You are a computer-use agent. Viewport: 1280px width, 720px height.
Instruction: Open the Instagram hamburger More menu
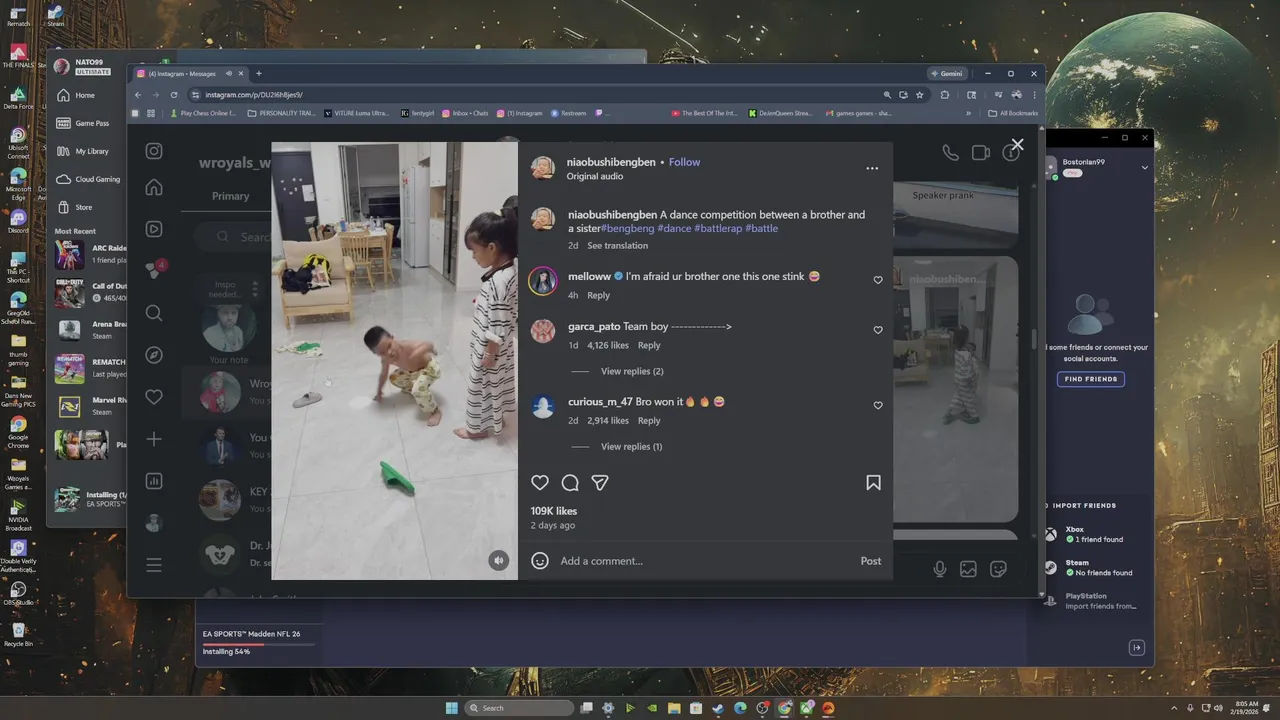point(154,565)
